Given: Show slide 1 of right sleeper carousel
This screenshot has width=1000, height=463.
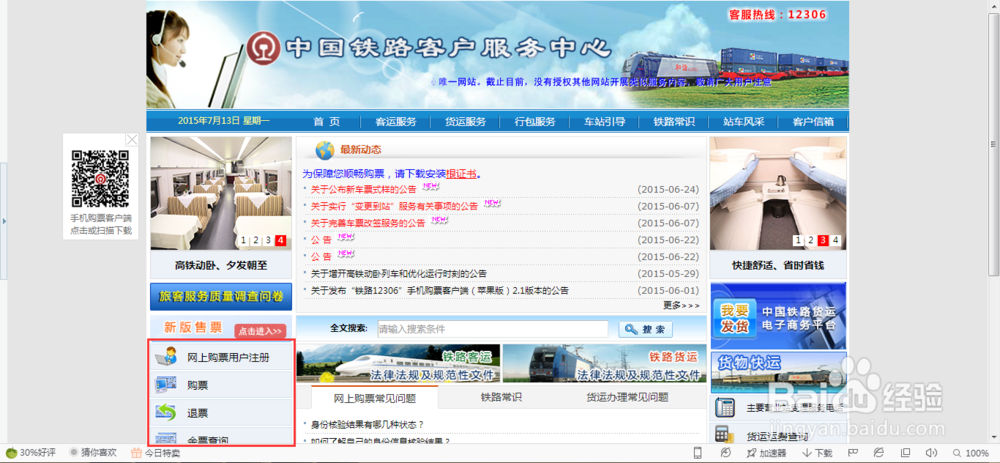Looking at the screenshot, I should 798,240.
